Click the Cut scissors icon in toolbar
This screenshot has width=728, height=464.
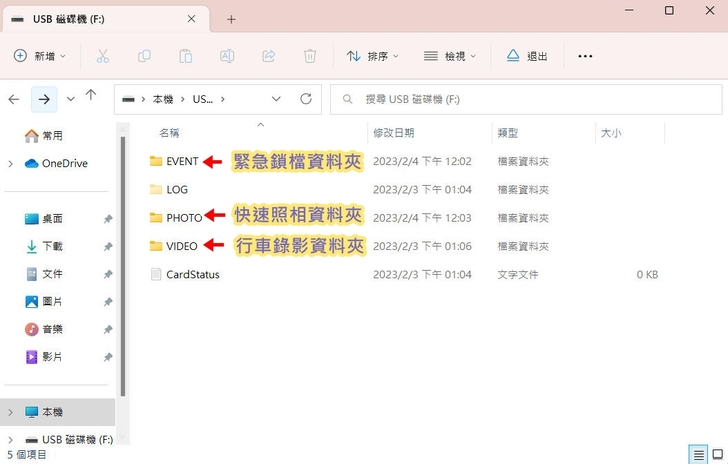click(x=103, y=56)
